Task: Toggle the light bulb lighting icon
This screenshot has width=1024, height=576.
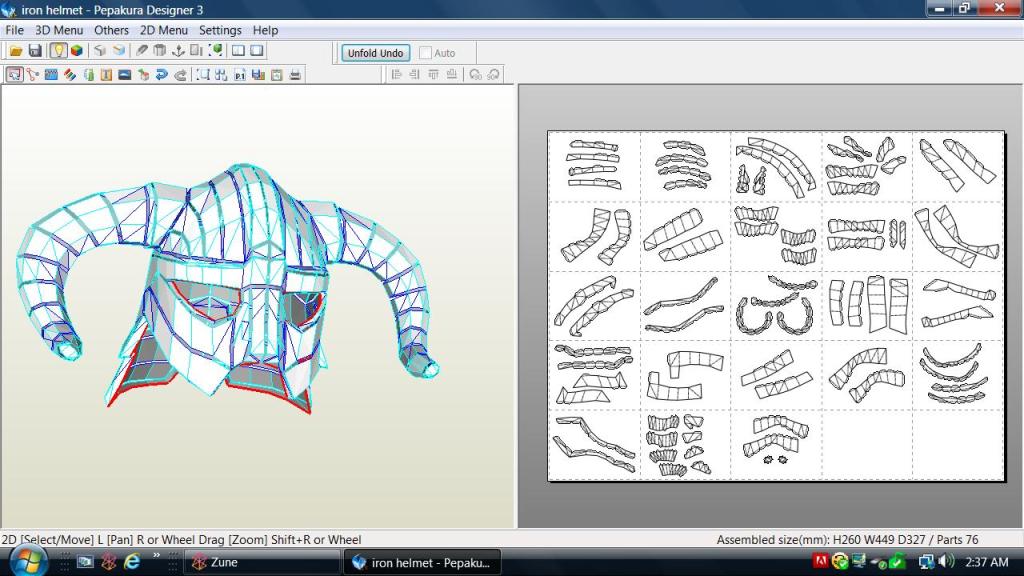Action: point(58,51)
